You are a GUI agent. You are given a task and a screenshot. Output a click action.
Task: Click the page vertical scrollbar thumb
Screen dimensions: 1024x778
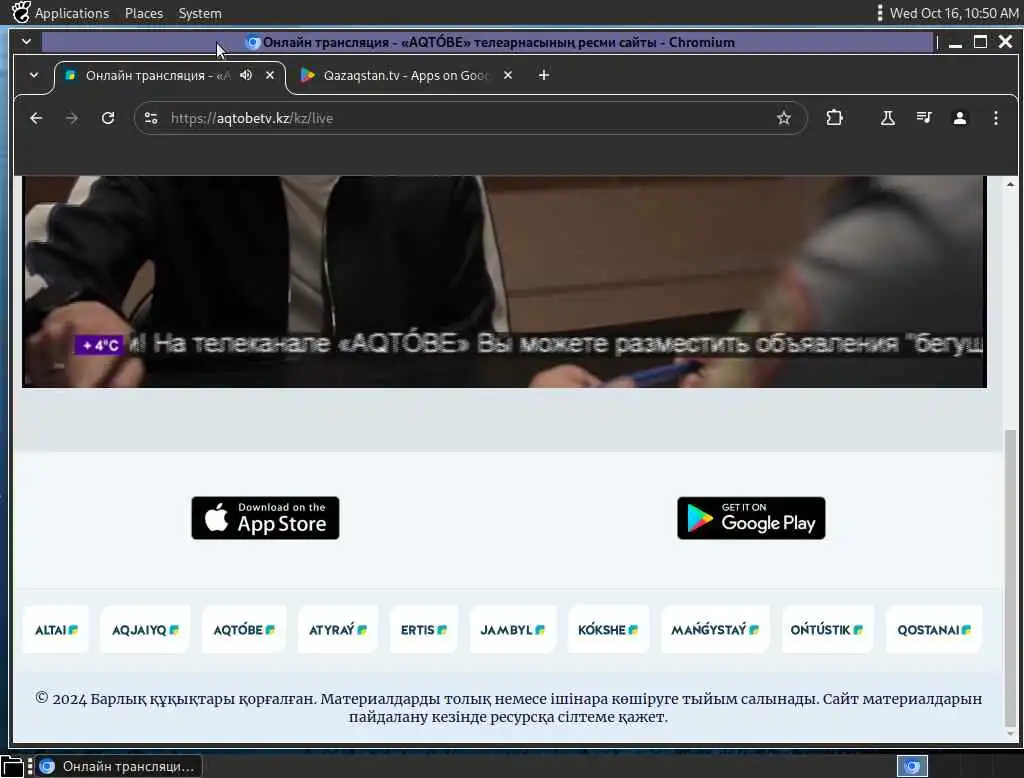(x=1010, y=578)
